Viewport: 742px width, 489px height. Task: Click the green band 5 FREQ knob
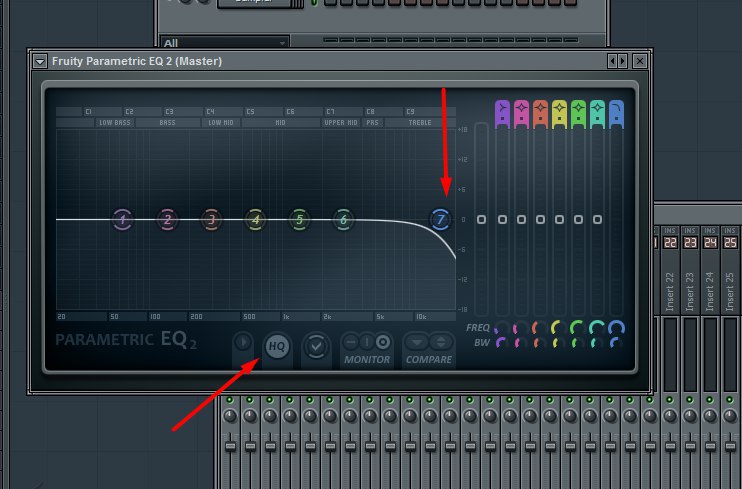click(578, 328)
